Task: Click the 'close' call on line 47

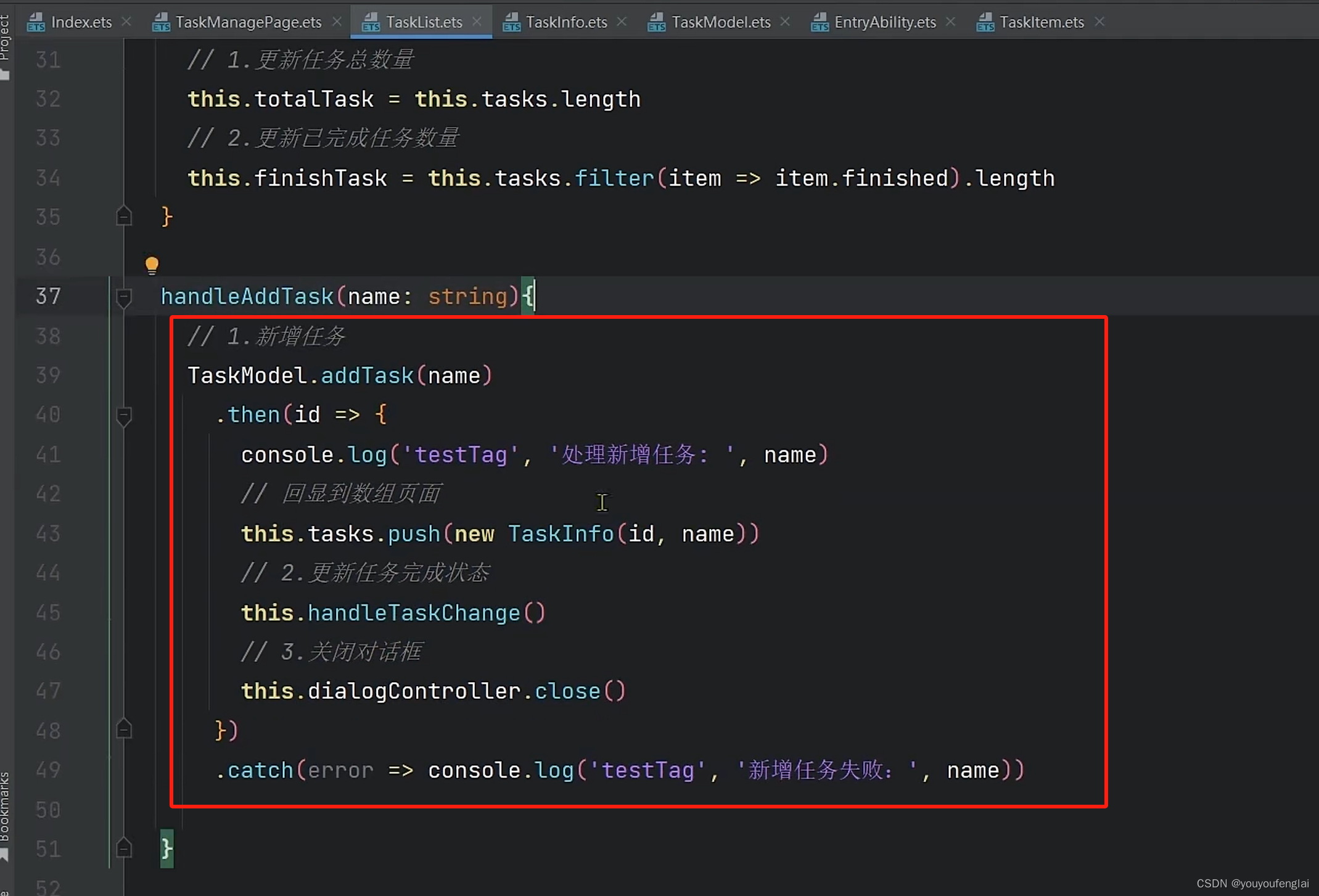Action: 567,691
